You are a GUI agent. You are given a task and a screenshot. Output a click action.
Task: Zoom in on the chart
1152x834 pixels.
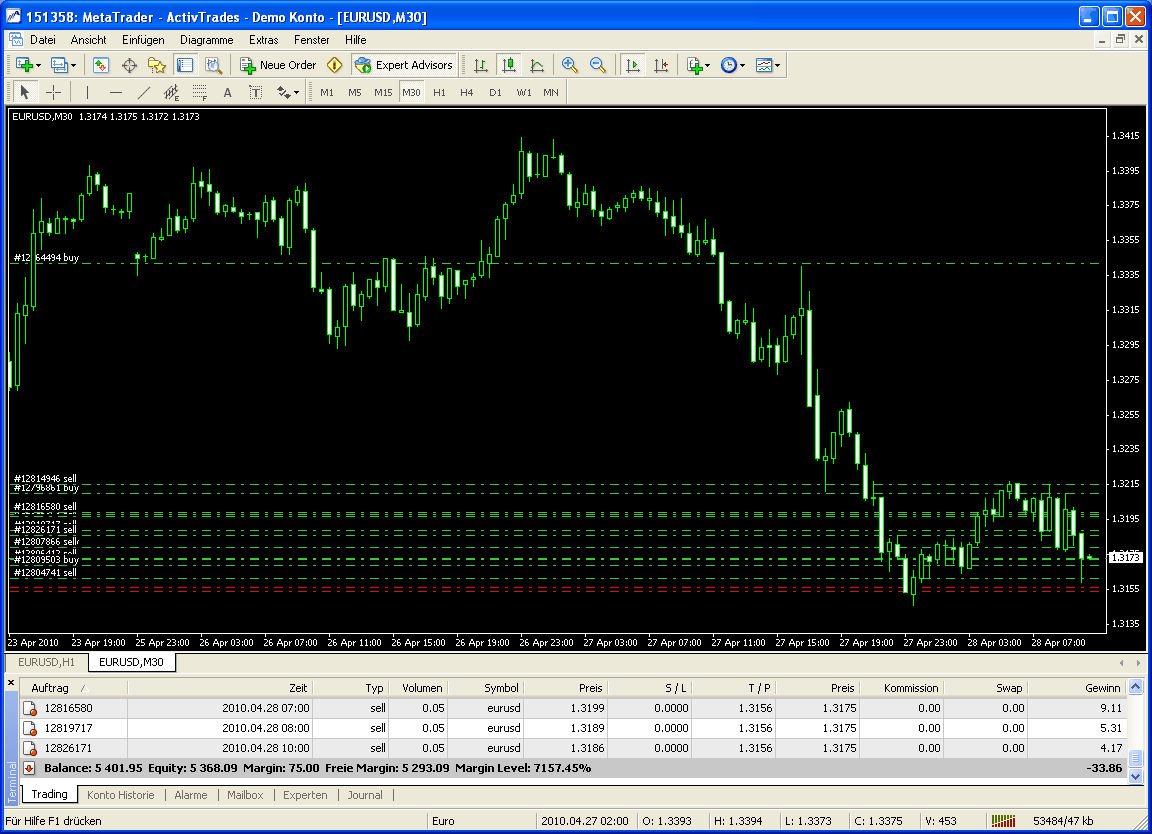(x=570, y=65)
